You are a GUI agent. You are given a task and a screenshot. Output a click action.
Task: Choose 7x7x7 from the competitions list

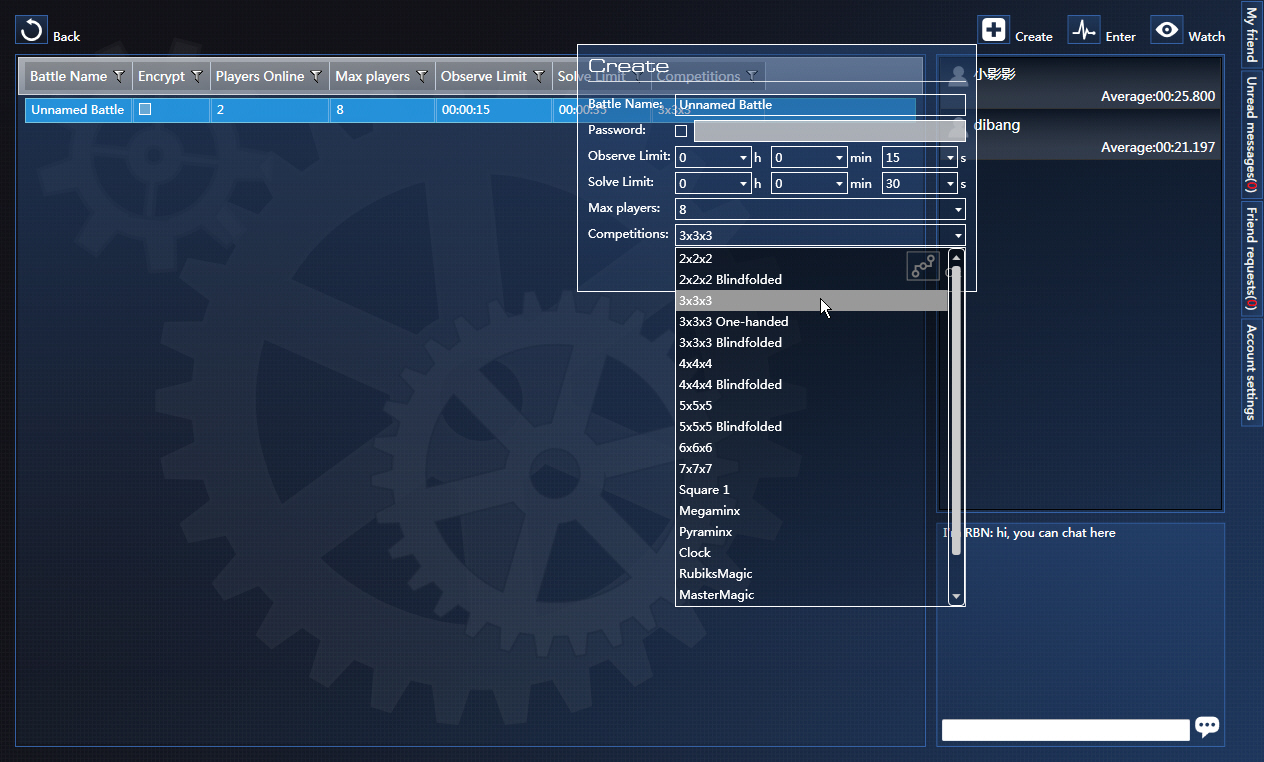click(812, 469)
